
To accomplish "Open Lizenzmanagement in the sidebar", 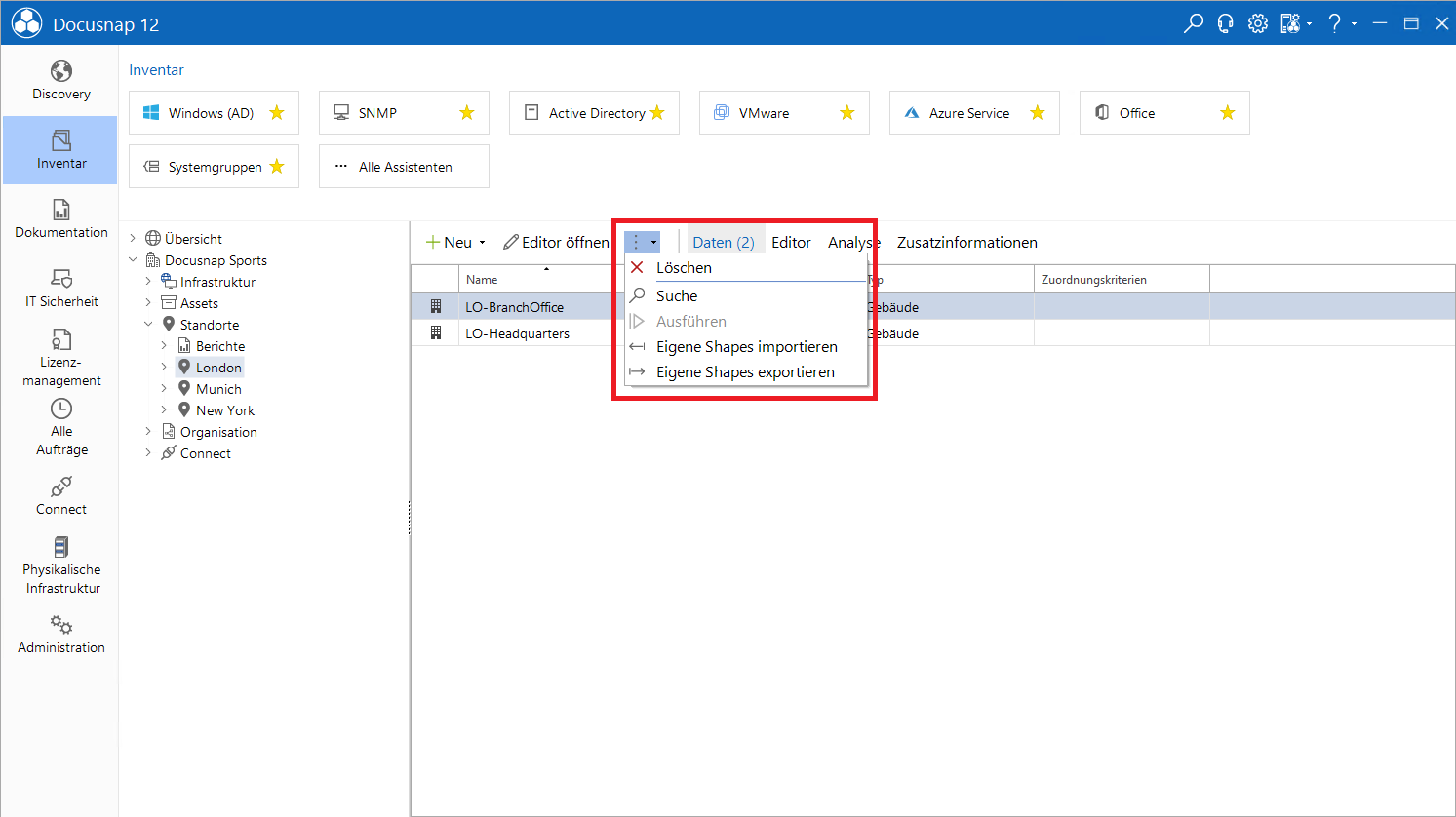I will tap(60, 358).
